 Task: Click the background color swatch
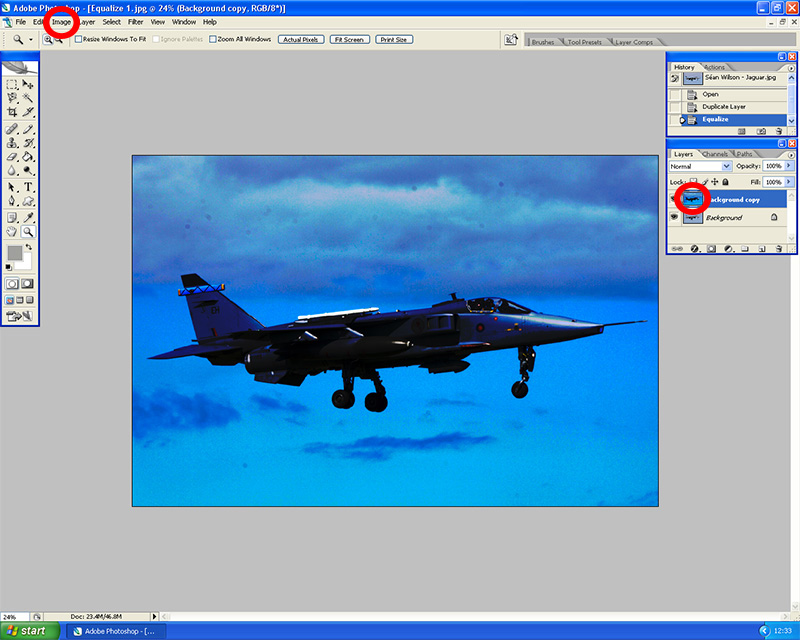pos(26,262)
